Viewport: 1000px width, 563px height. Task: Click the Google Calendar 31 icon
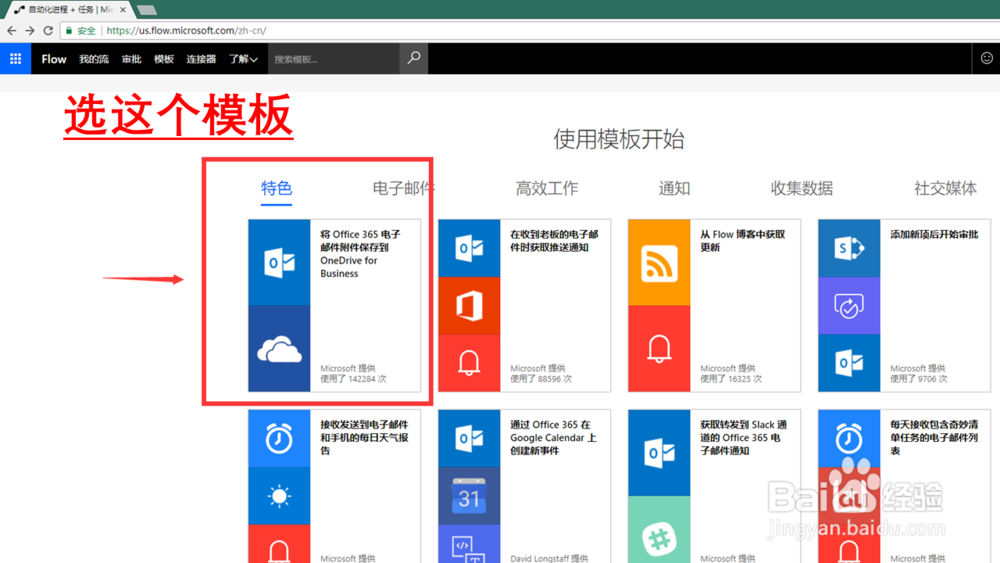pyautogui.click(x=469, y=496)
